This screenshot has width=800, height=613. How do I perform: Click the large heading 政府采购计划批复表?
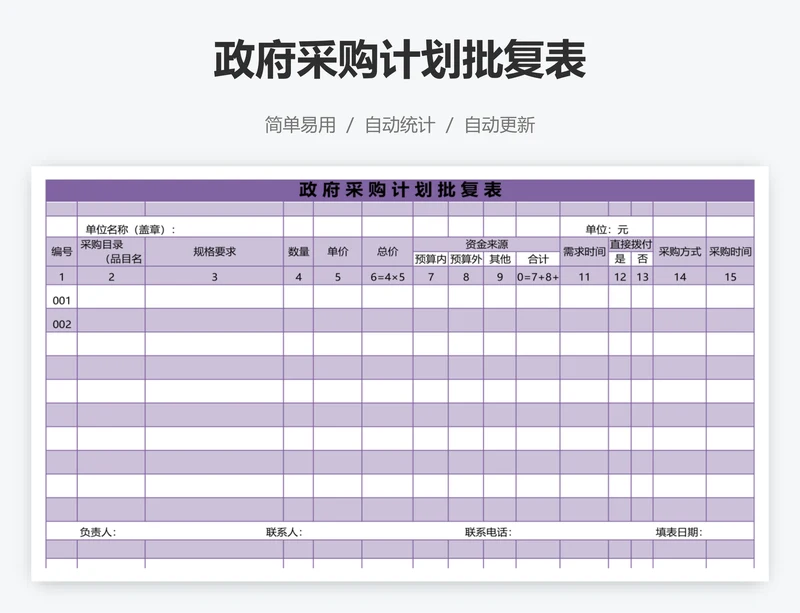[x=399, y=60]
